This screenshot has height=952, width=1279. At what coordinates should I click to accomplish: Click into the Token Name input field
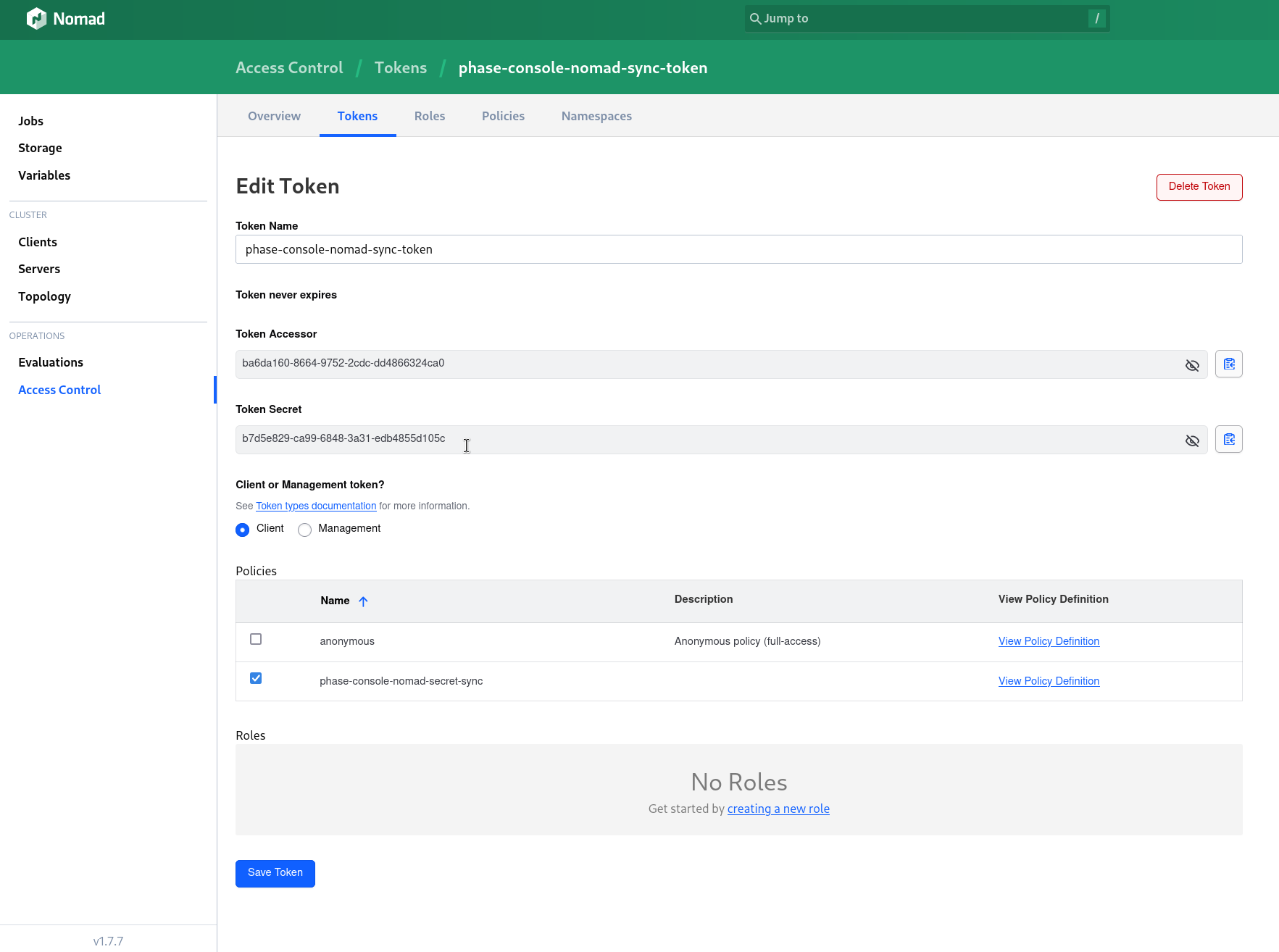pyautogui.click(x=738, y=249)
